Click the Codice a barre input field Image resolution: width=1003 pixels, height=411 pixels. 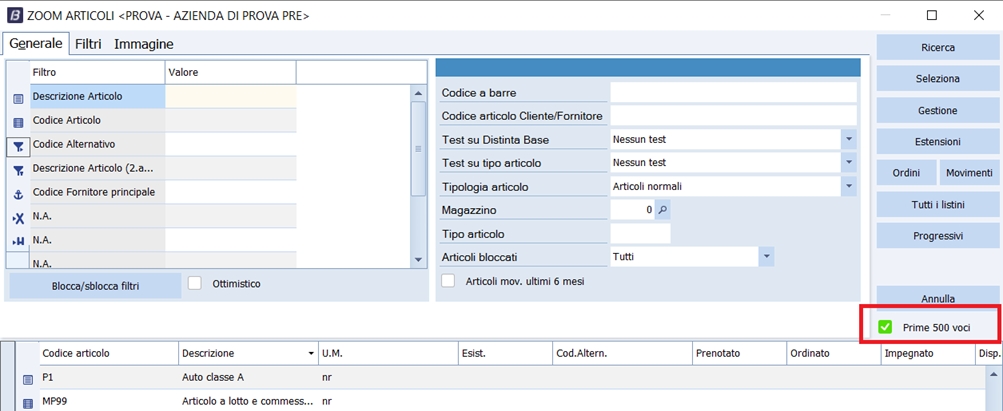click(733, 92)
